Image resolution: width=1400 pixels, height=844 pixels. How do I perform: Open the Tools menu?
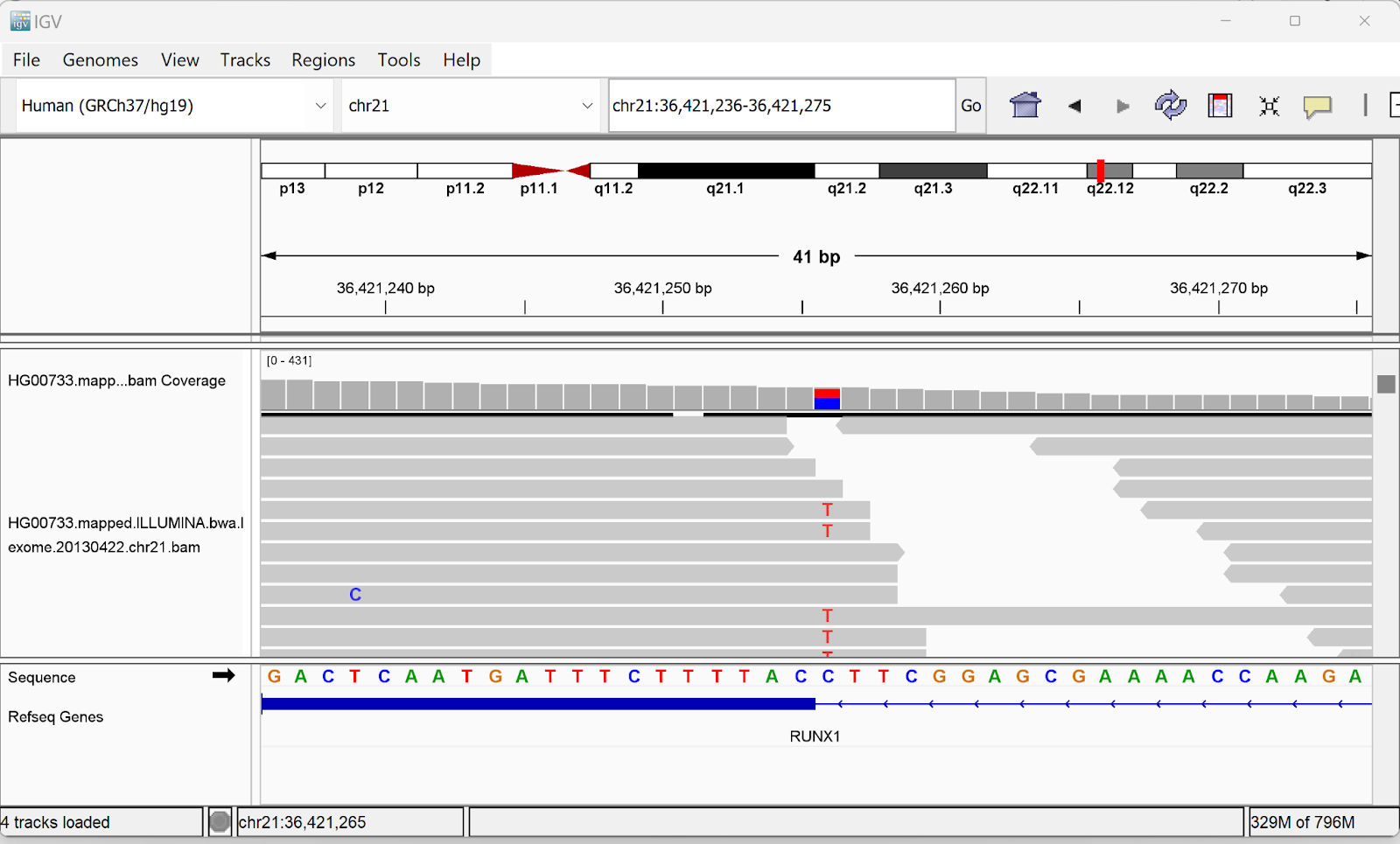(398, 59)
